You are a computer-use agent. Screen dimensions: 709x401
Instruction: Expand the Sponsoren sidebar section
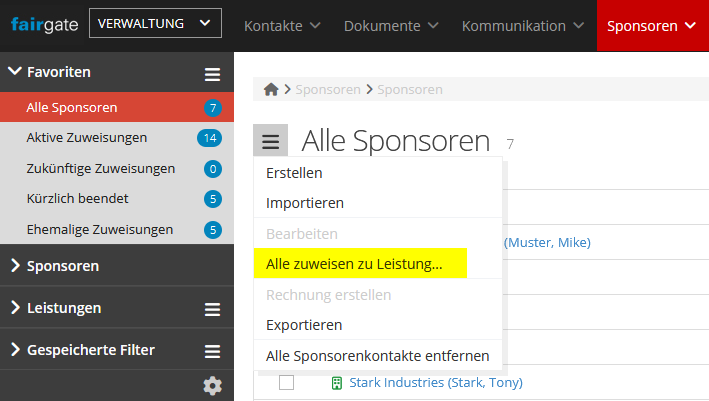tap(62, 266)
